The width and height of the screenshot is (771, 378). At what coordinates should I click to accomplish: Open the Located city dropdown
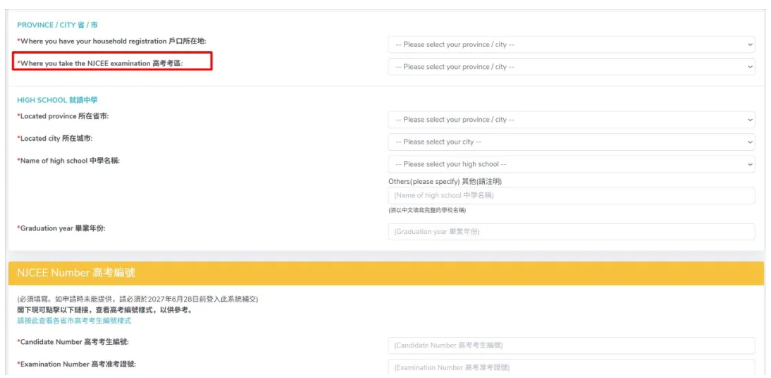[571, 142]
